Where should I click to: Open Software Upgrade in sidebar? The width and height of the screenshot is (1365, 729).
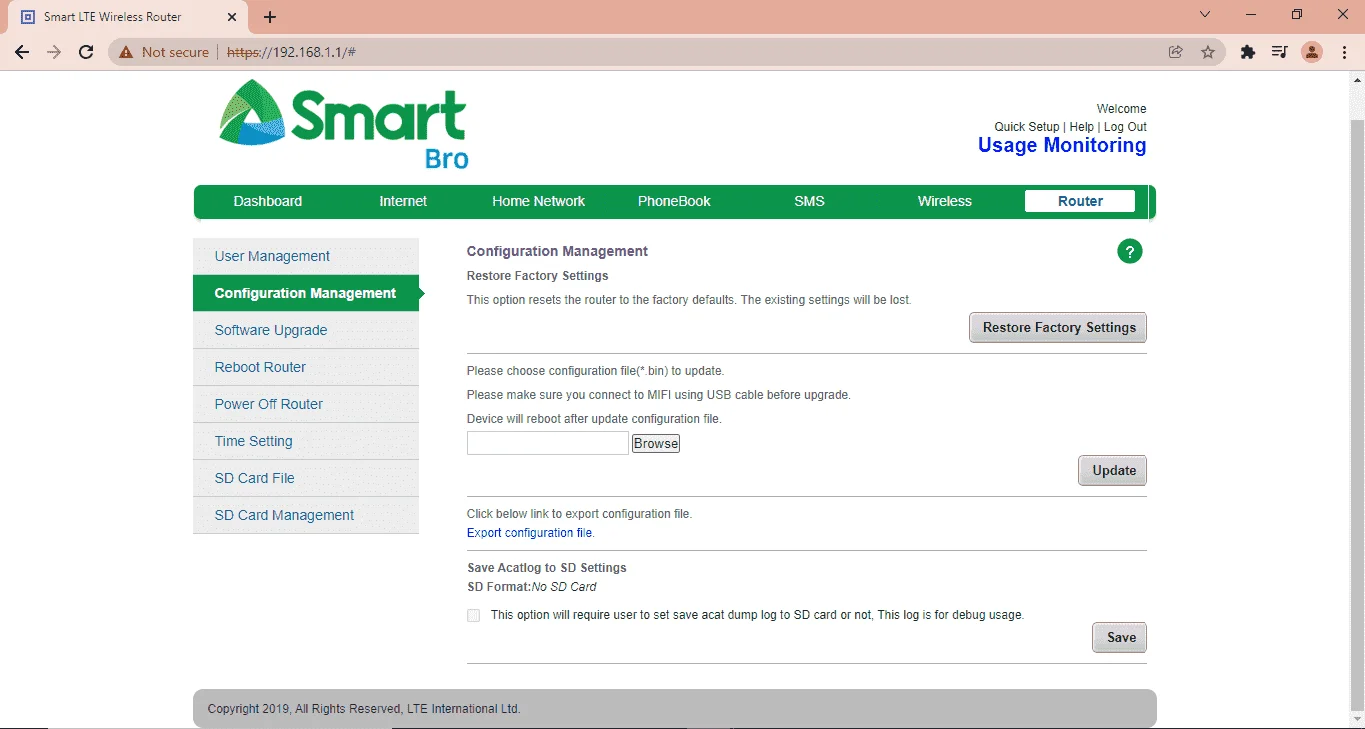tap(306, 330)
